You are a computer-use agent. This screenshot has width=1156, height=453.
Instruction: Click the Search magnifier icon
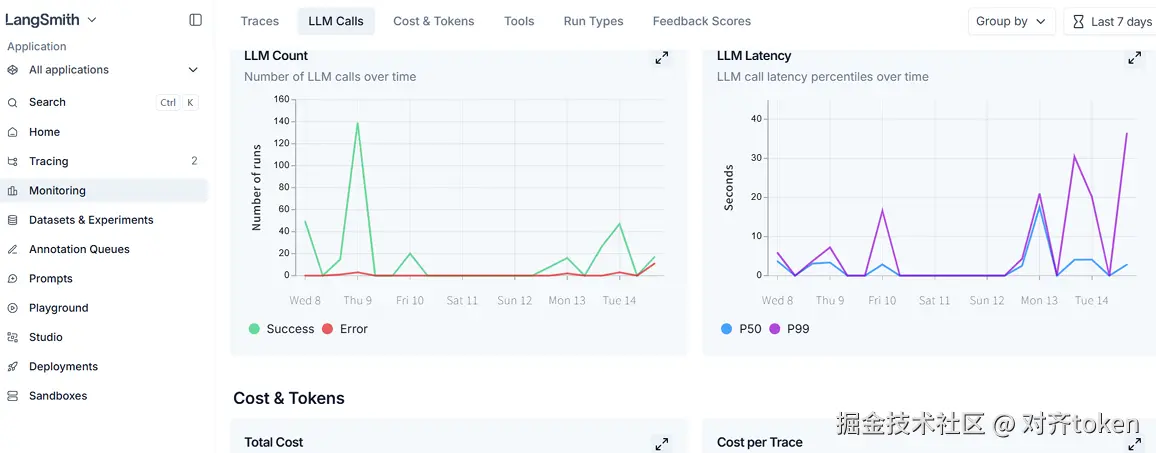click(x=13, y=103)
